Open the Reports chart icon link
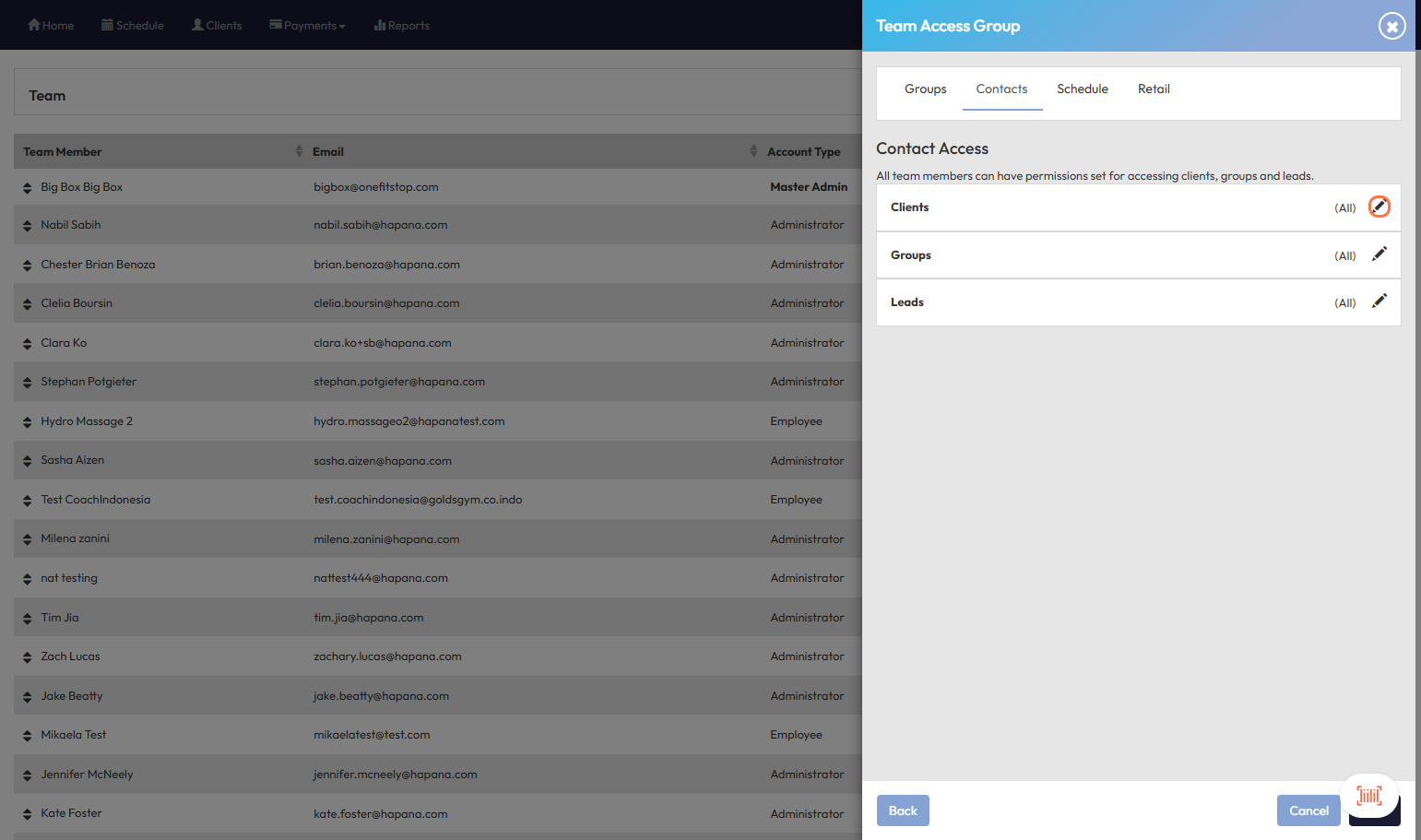This screenshot has width=1421, height=840. 379,25
